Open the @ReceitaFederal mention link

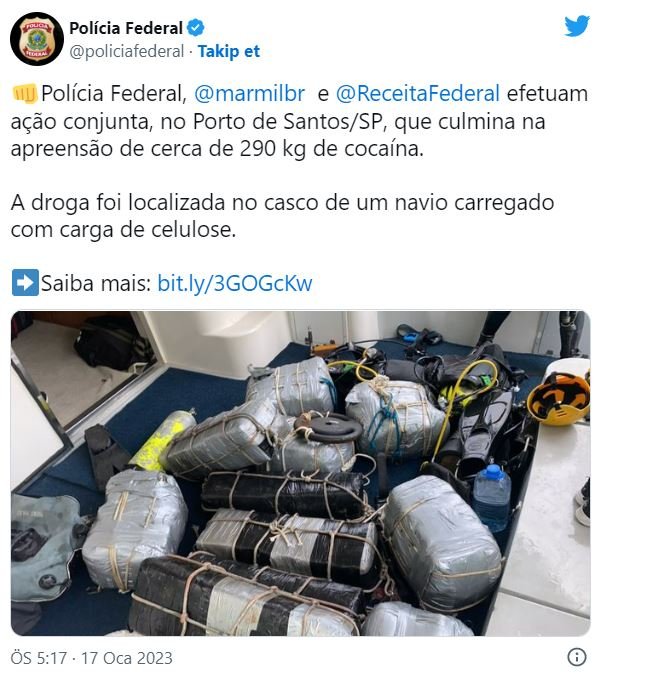(417, 93)
